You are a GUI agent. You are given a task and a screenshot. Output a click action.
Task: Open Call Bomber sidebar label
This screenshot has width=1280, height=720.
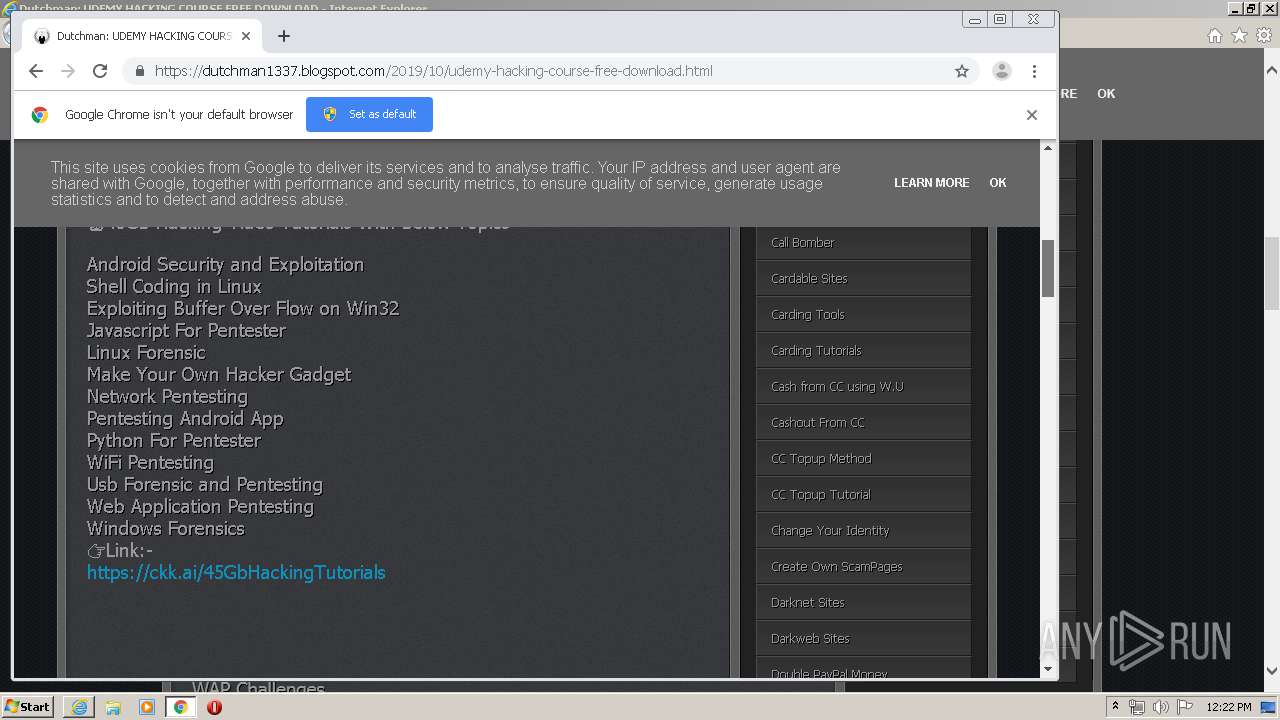point(802,243)
